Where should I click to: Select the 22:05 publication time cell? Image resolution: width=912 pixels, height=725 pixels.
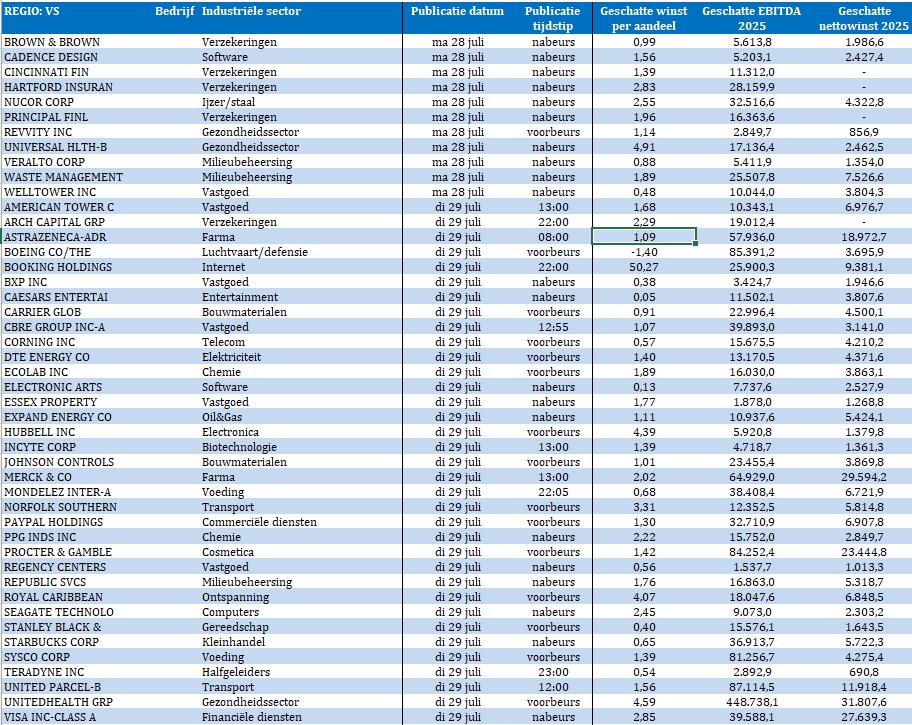(553, 492)
